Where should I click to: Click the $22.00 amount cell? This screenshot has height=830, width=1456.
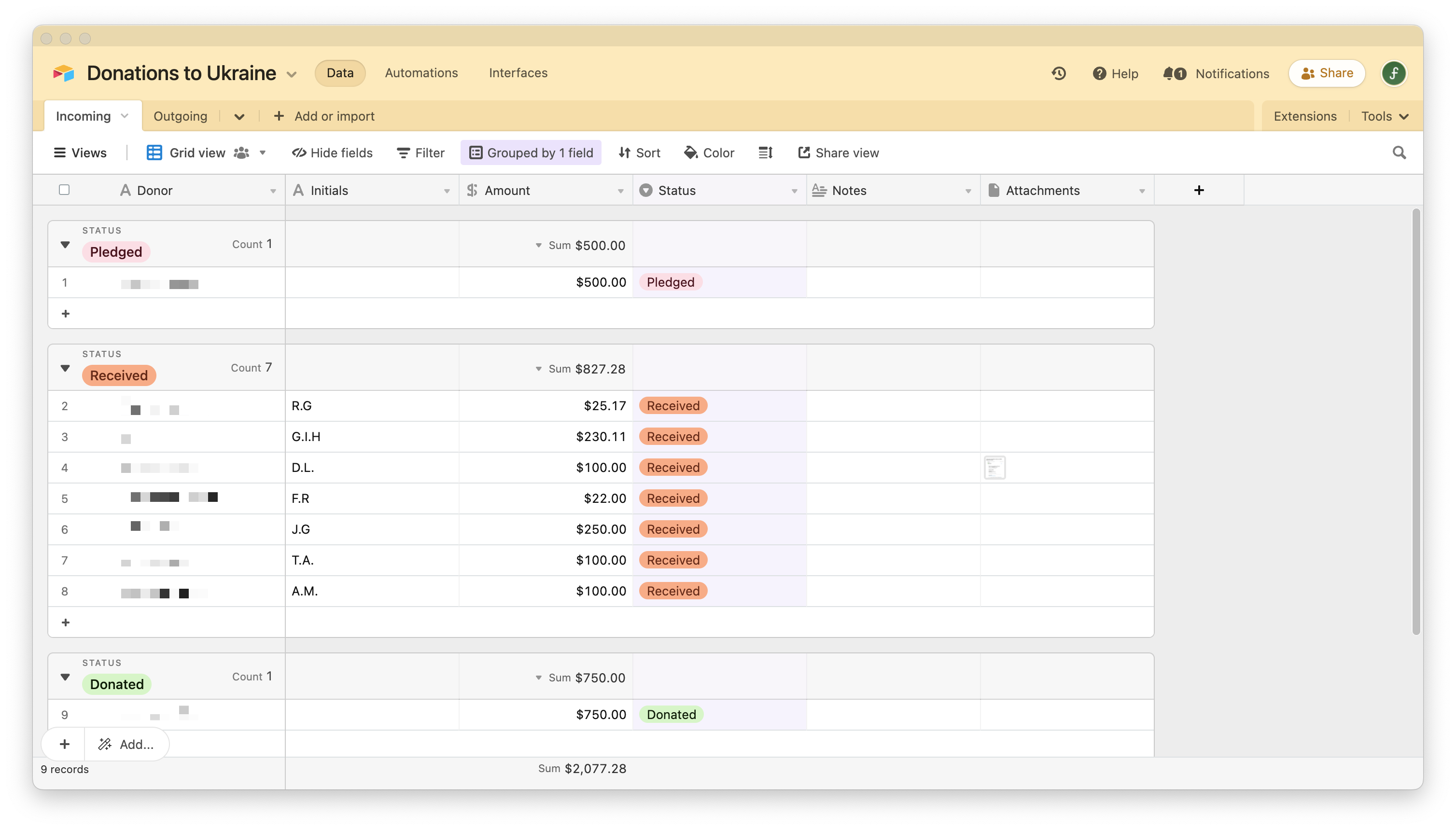tap(546, 498)
